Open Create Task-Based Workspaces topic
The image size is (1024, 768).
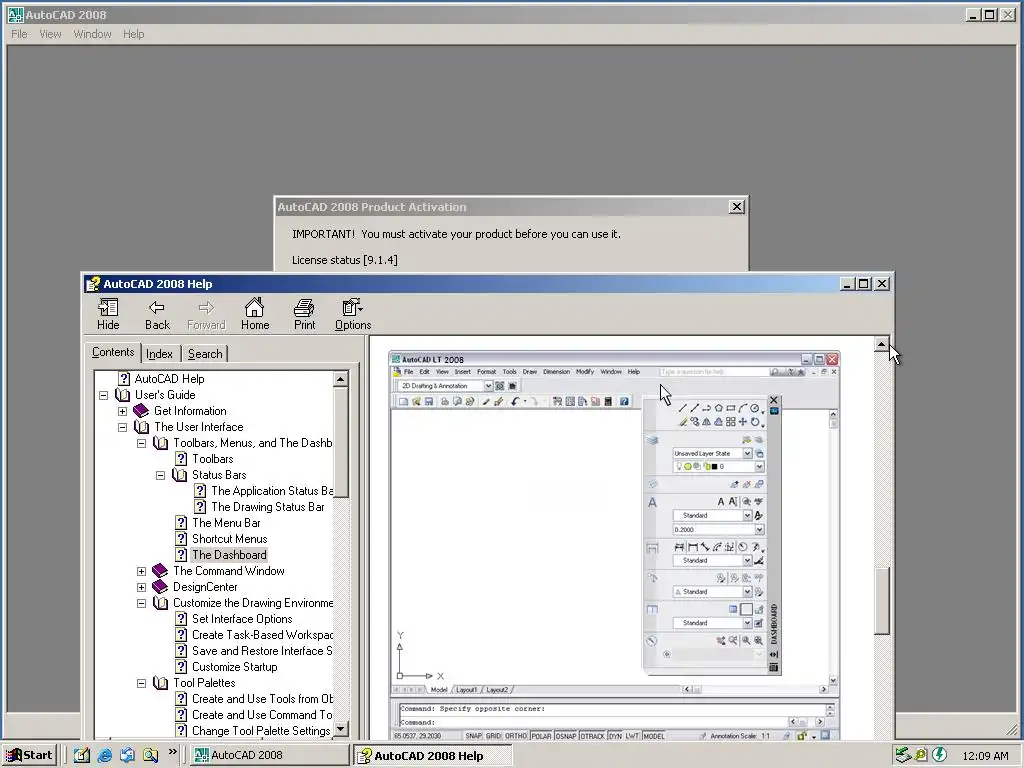tap(262, 635)
